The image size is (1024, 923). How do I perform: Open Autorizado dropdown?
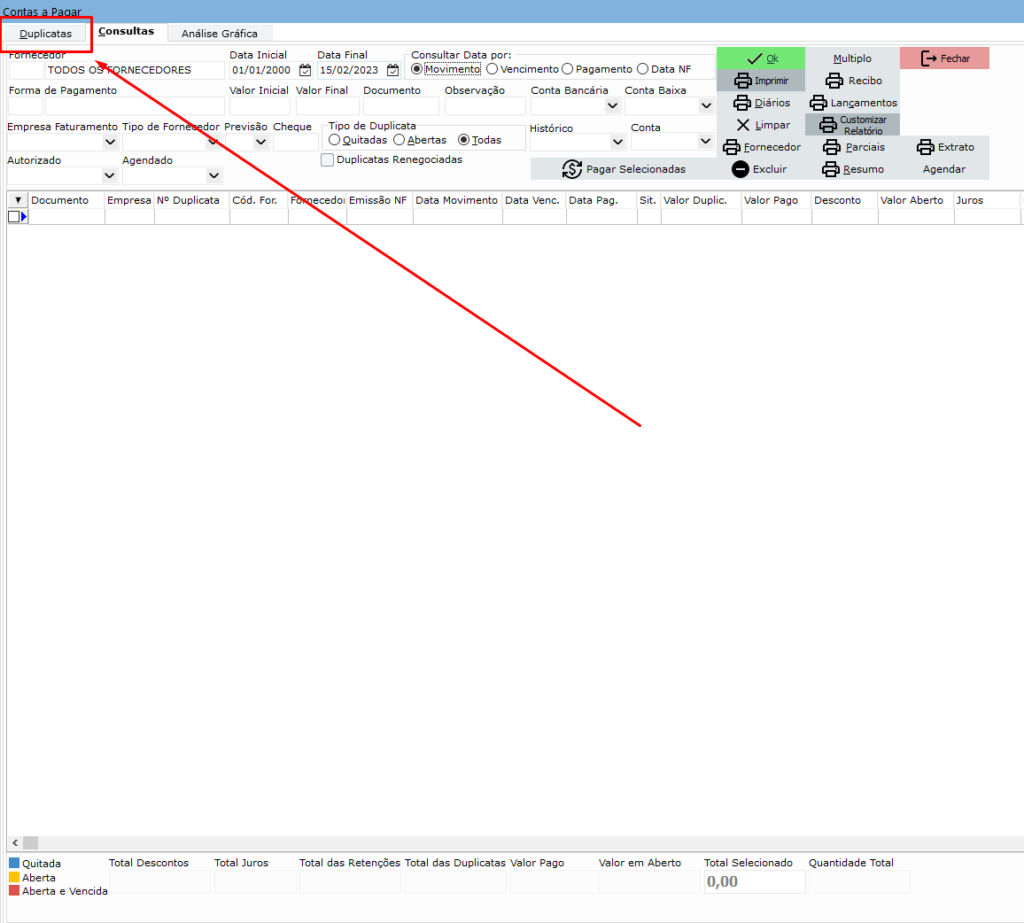pyautogui.click(x=109, y=176)
